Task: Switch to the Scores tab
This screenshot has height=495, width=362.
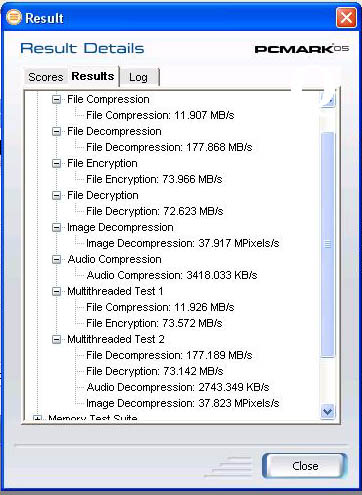Action: pyautogui.click(x=46, y=77)
